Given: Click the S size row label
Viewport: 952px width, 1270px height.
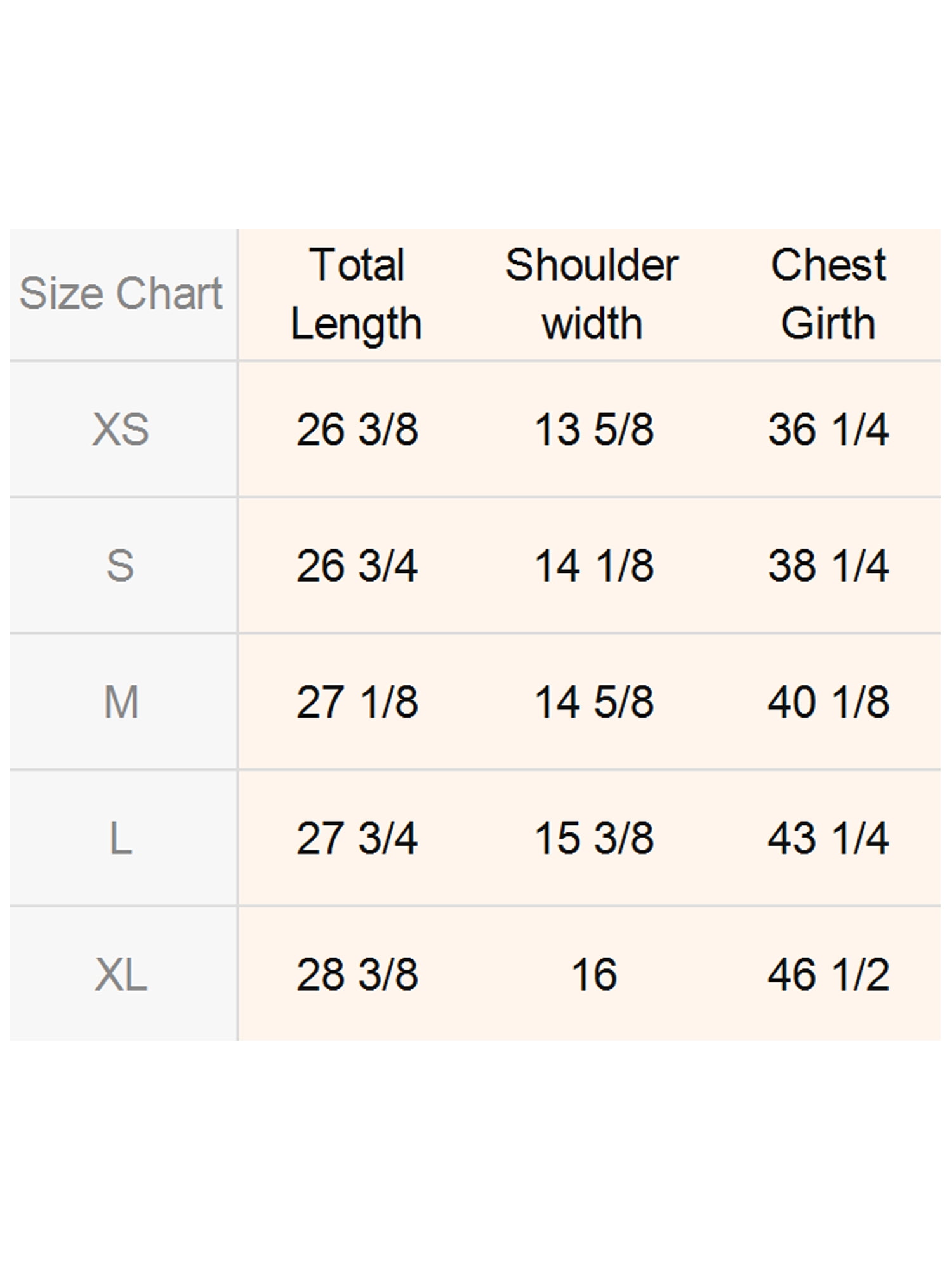Looking at the screenshot, I should [121, 565].
